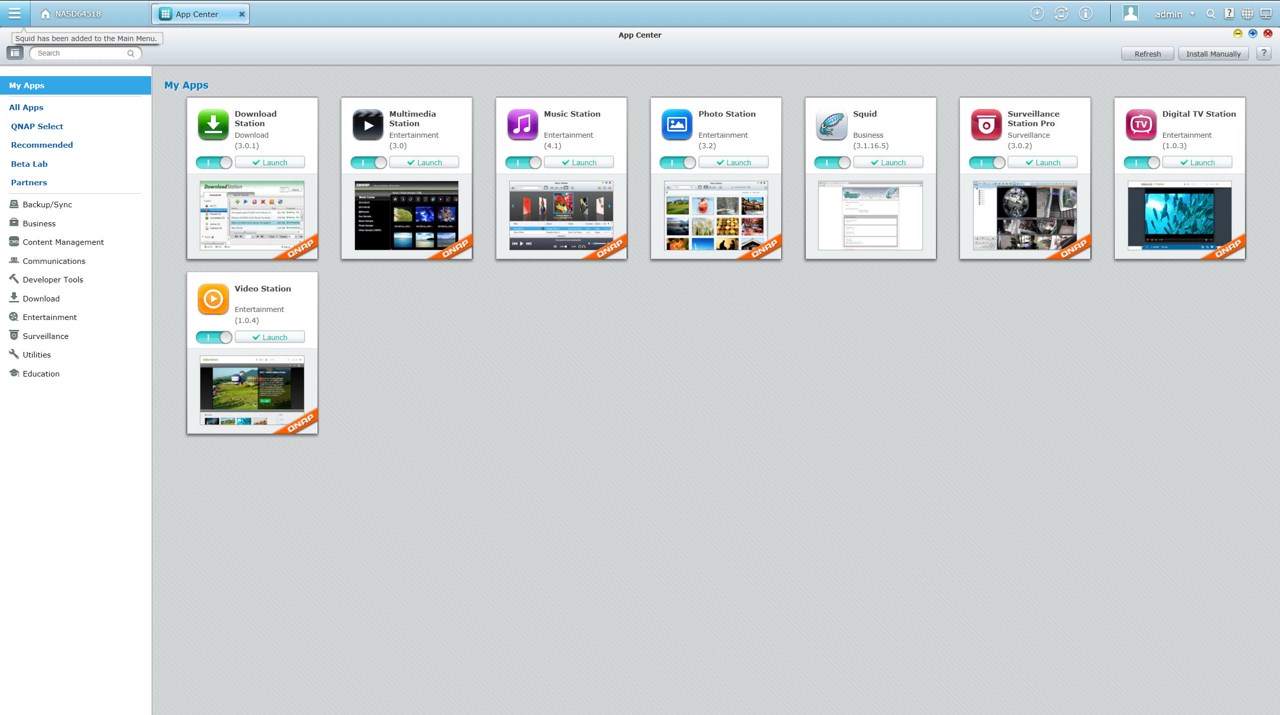
Task: Open the background tasks icon in top bar
Action: [1037, 14]
